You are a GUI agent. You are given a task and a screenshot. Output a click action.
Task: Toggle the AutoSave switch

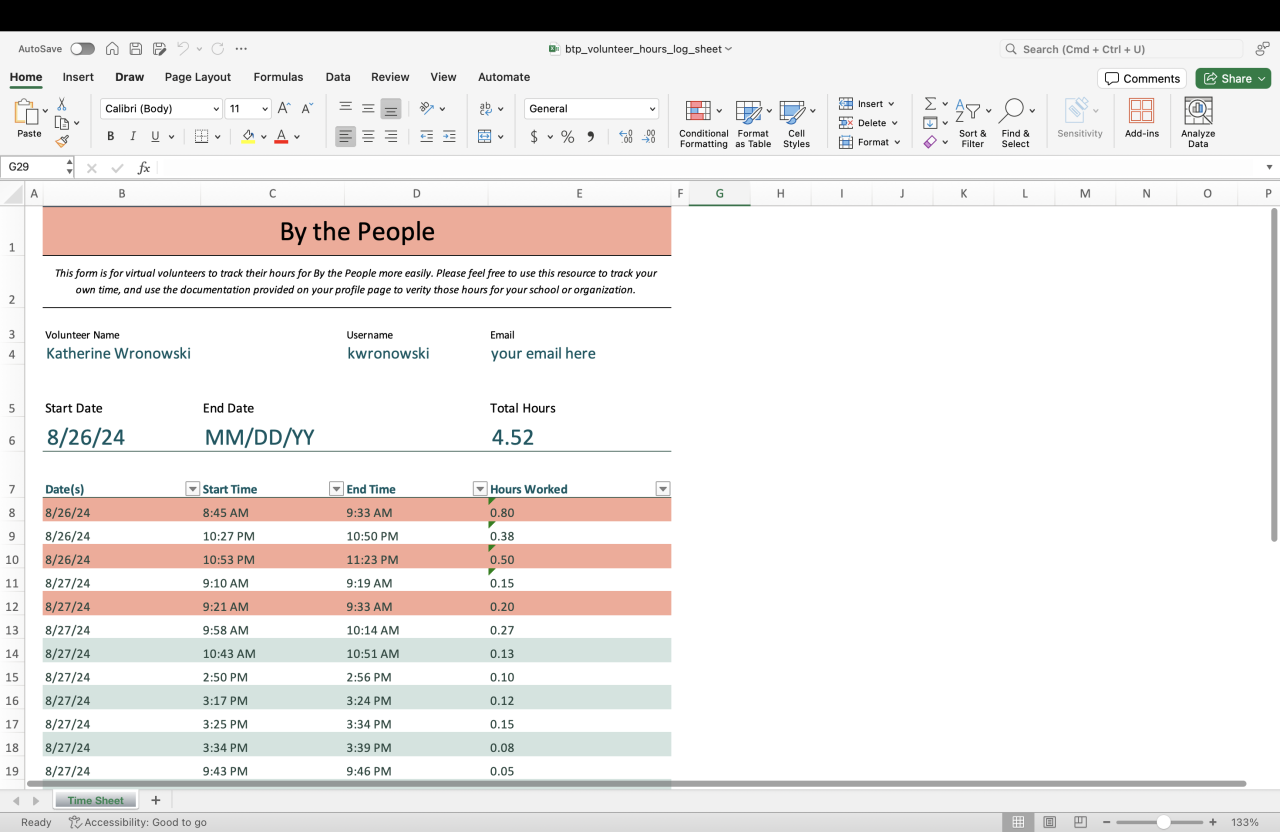pyautogui.click(x=82, y=49)
